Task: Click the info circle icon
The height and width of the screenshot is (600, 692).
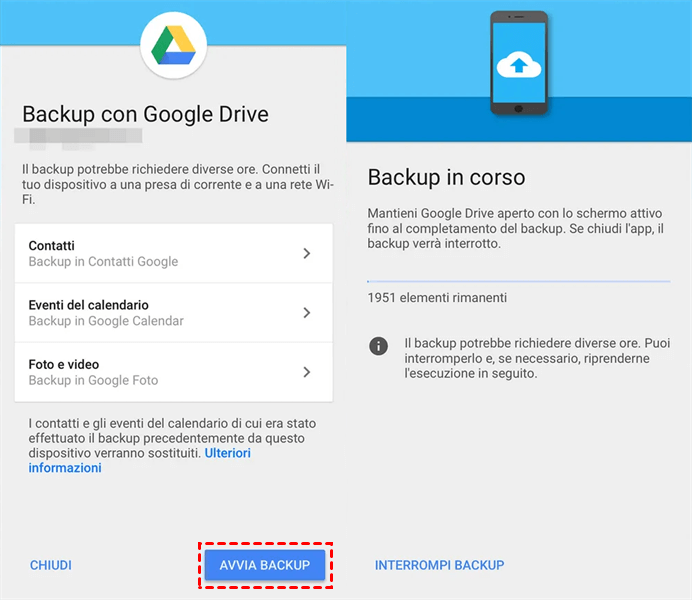Action: (378, 346)
